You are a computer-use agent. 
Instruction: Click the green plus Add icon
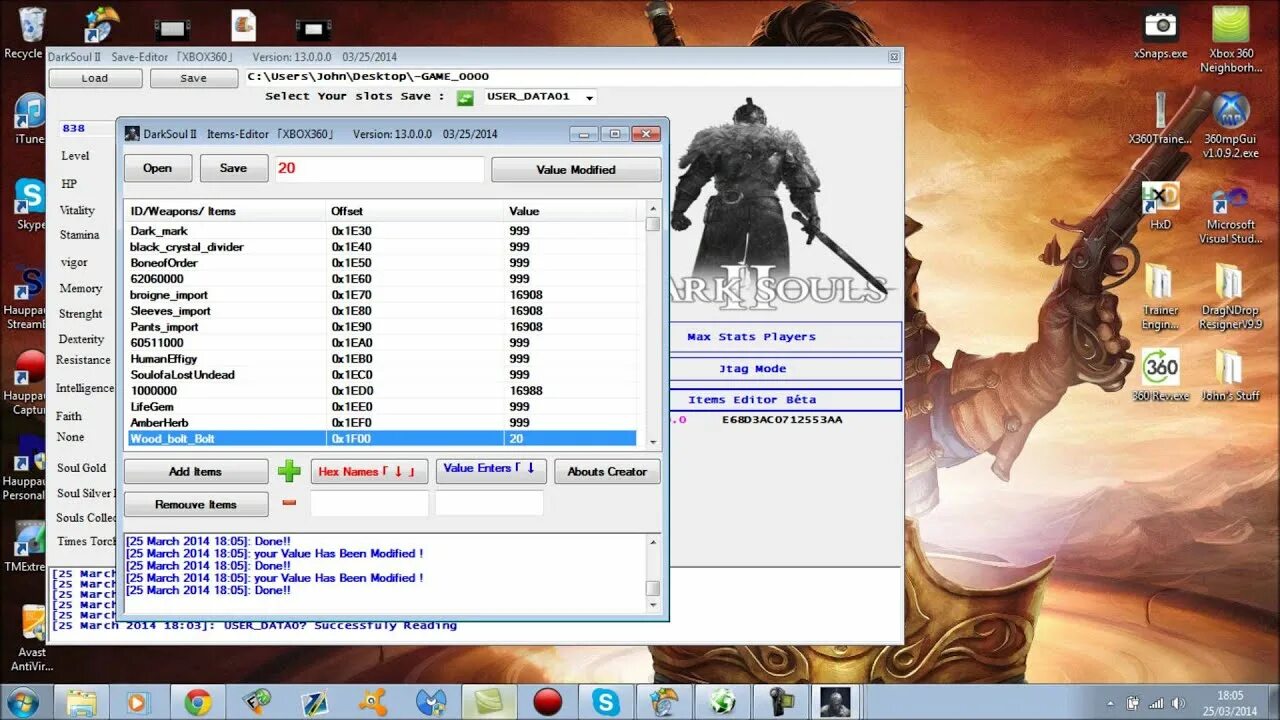[289, 471]
